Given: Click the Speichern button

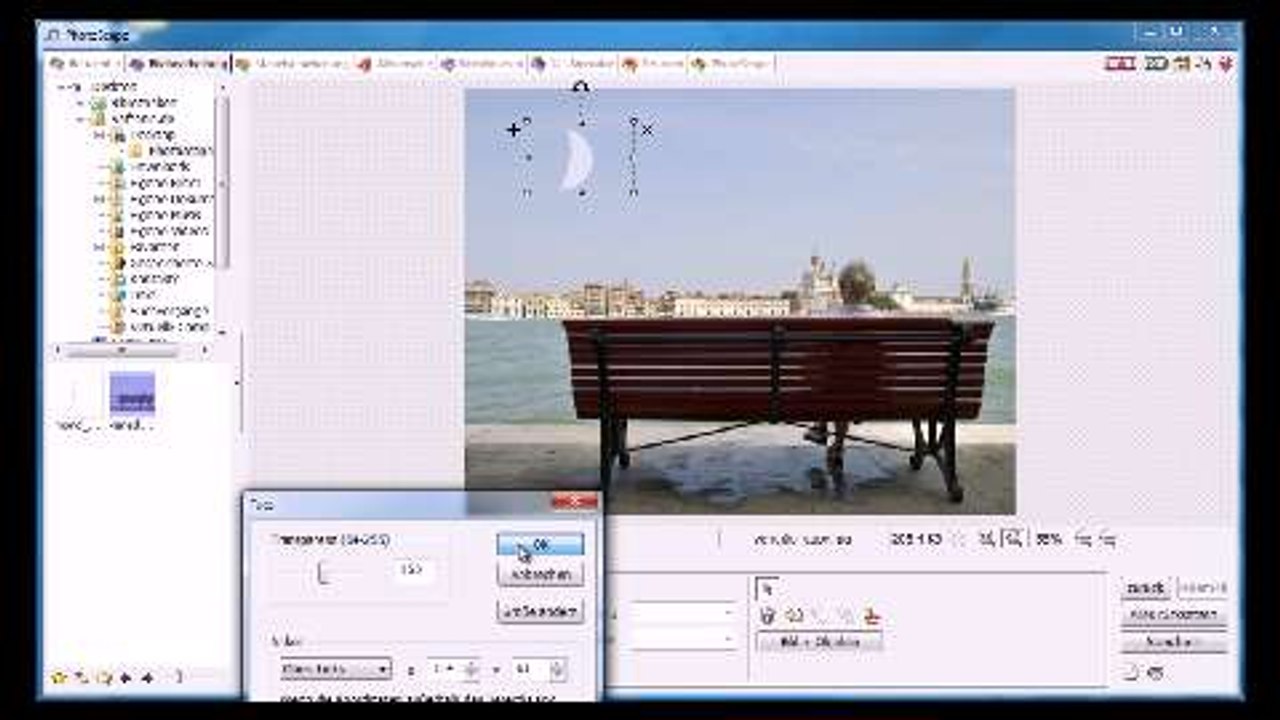Looking at the screenshot, I should click(1174, 642).
